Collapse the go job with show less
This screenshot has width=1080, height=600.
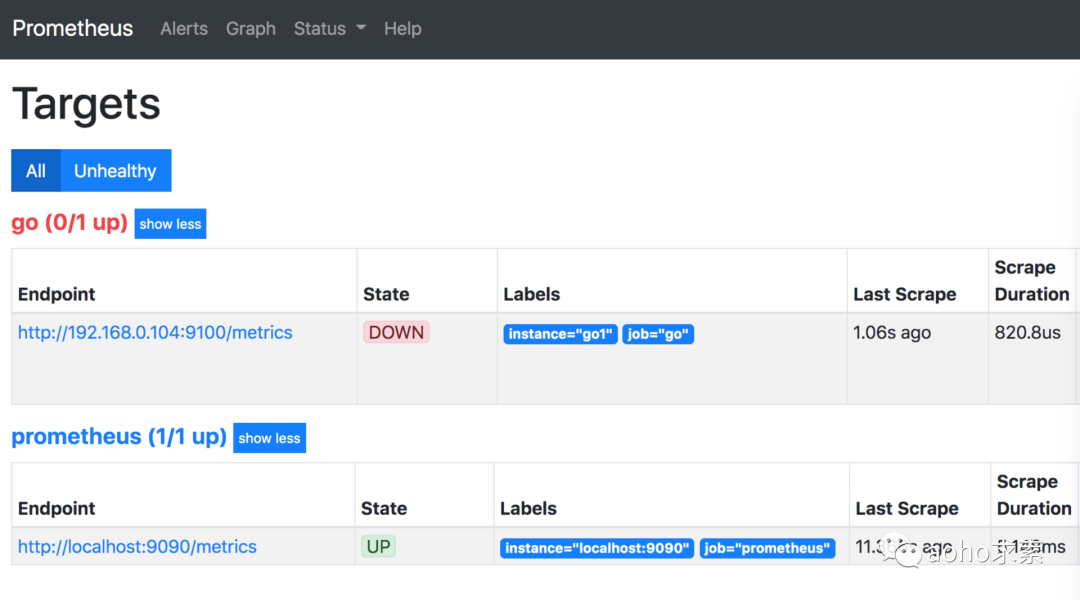170,224
